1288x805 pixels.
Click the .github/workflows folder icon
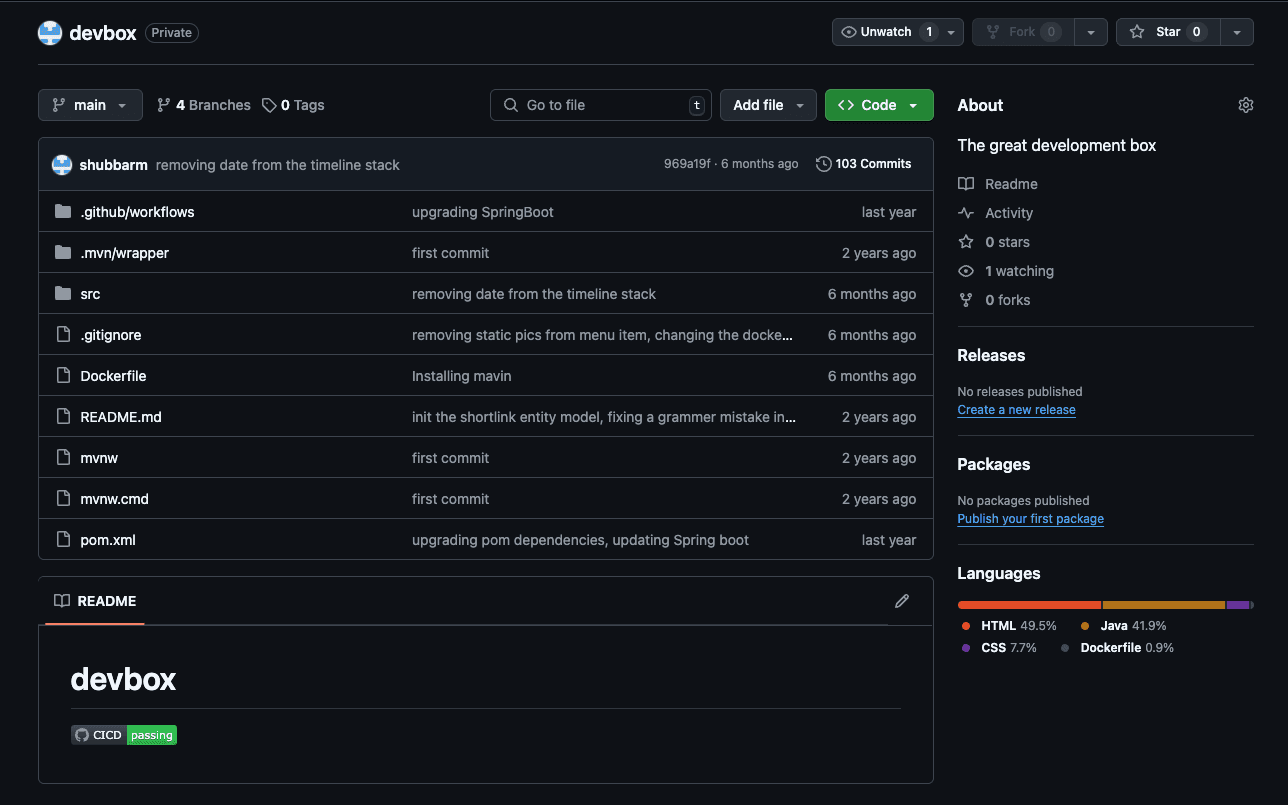(x=63, y=212)
